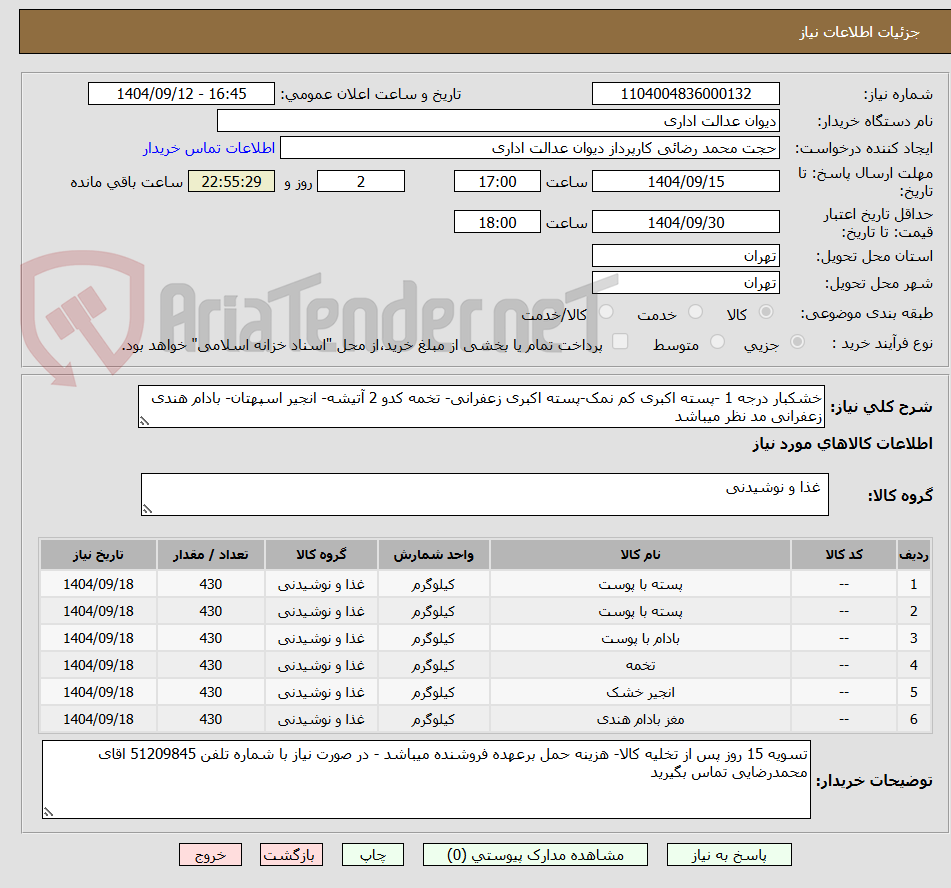Select the کالا/خدمت option

pyautogui.click(x=606, y=312)
